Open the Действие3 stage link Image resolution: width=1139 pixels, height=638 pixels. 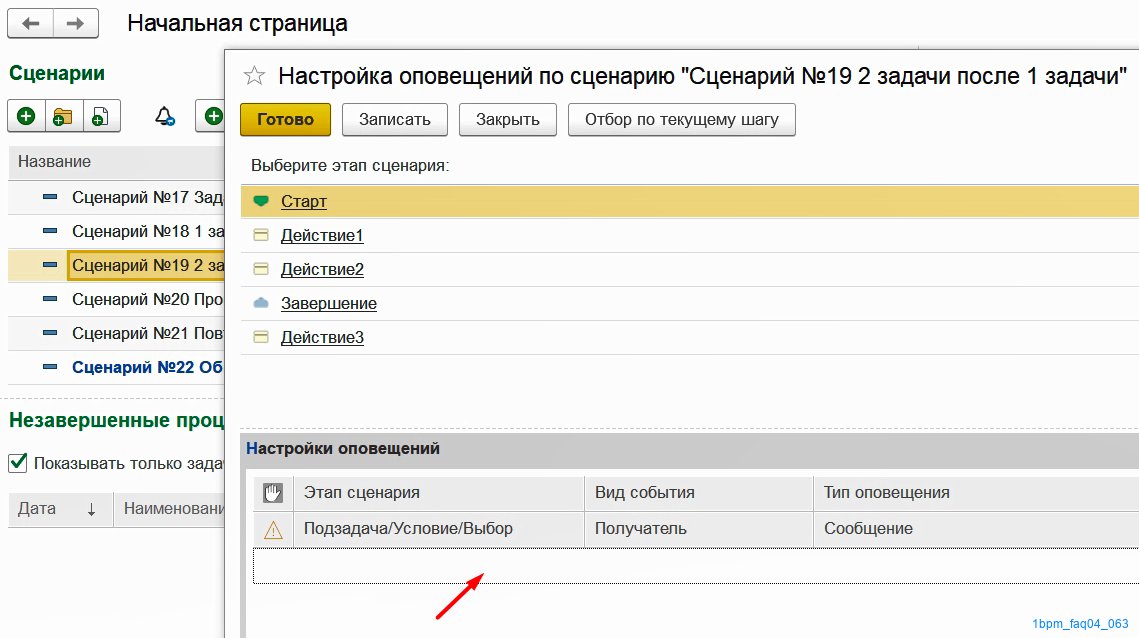[322, 337]
